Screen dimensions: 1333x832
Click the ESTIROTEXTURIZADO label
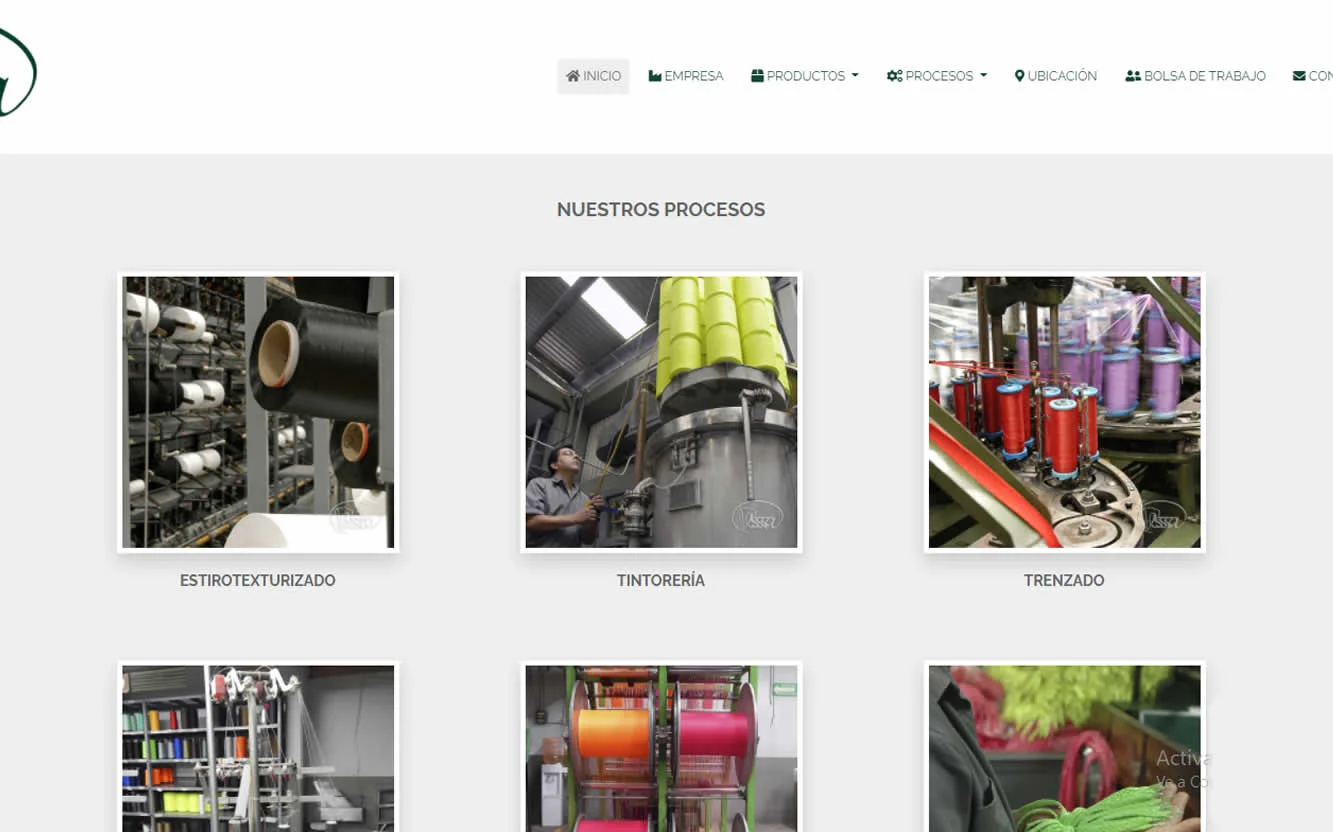(x=257, y=580)
